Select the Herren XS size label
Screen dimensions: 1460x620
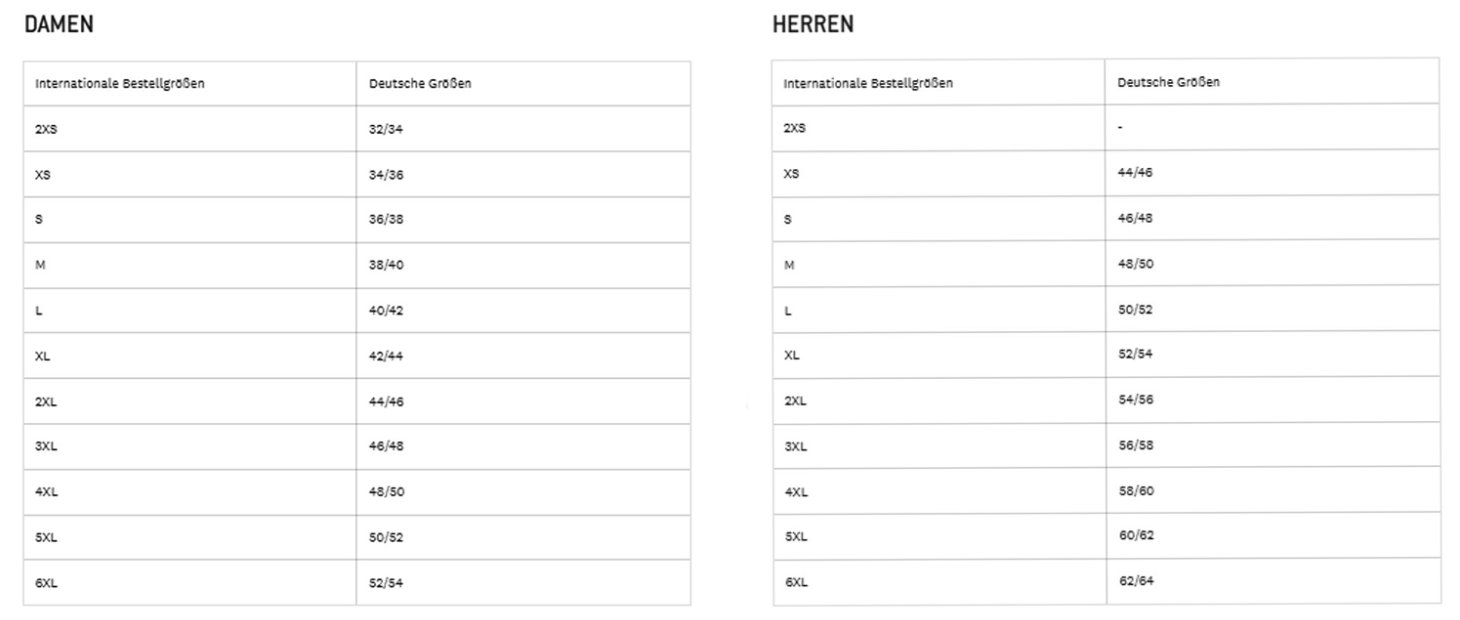click(x=791, y=173)
